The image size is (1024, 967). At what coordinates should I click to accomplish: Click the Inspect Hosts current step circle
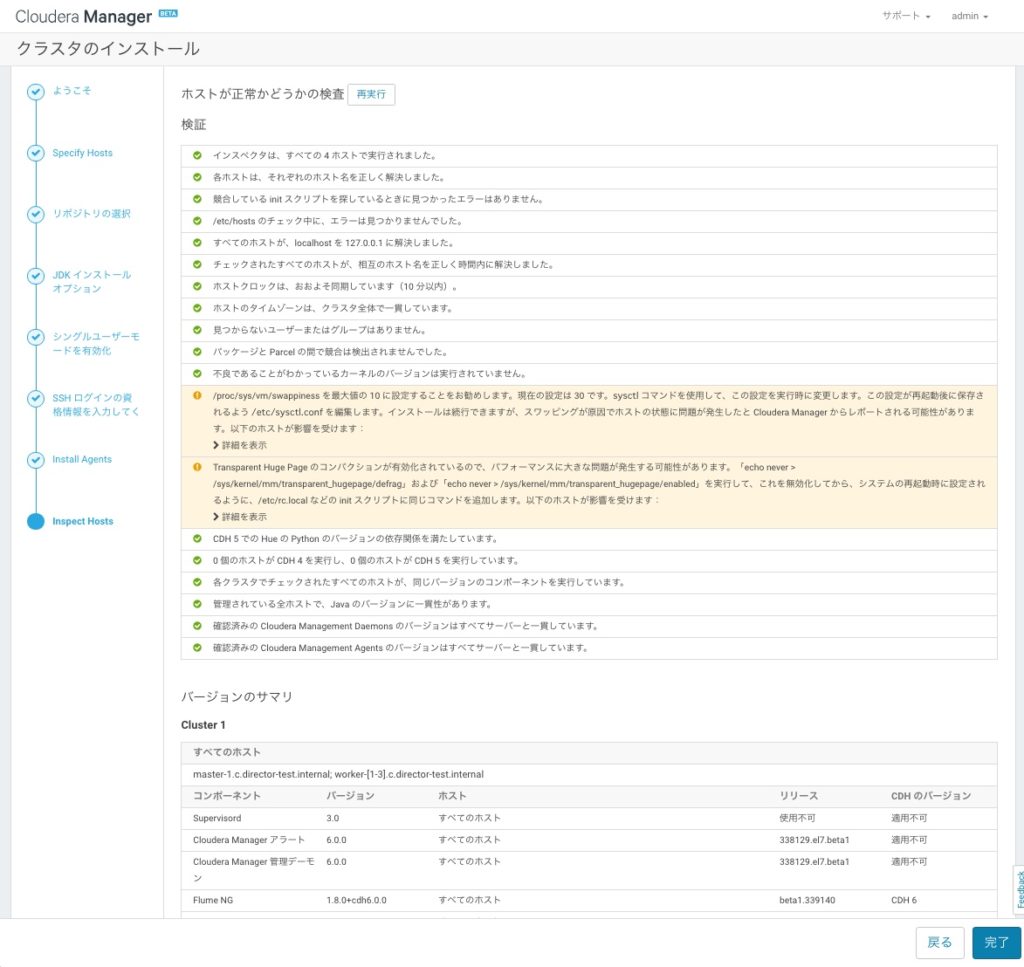tap(35, 521)
